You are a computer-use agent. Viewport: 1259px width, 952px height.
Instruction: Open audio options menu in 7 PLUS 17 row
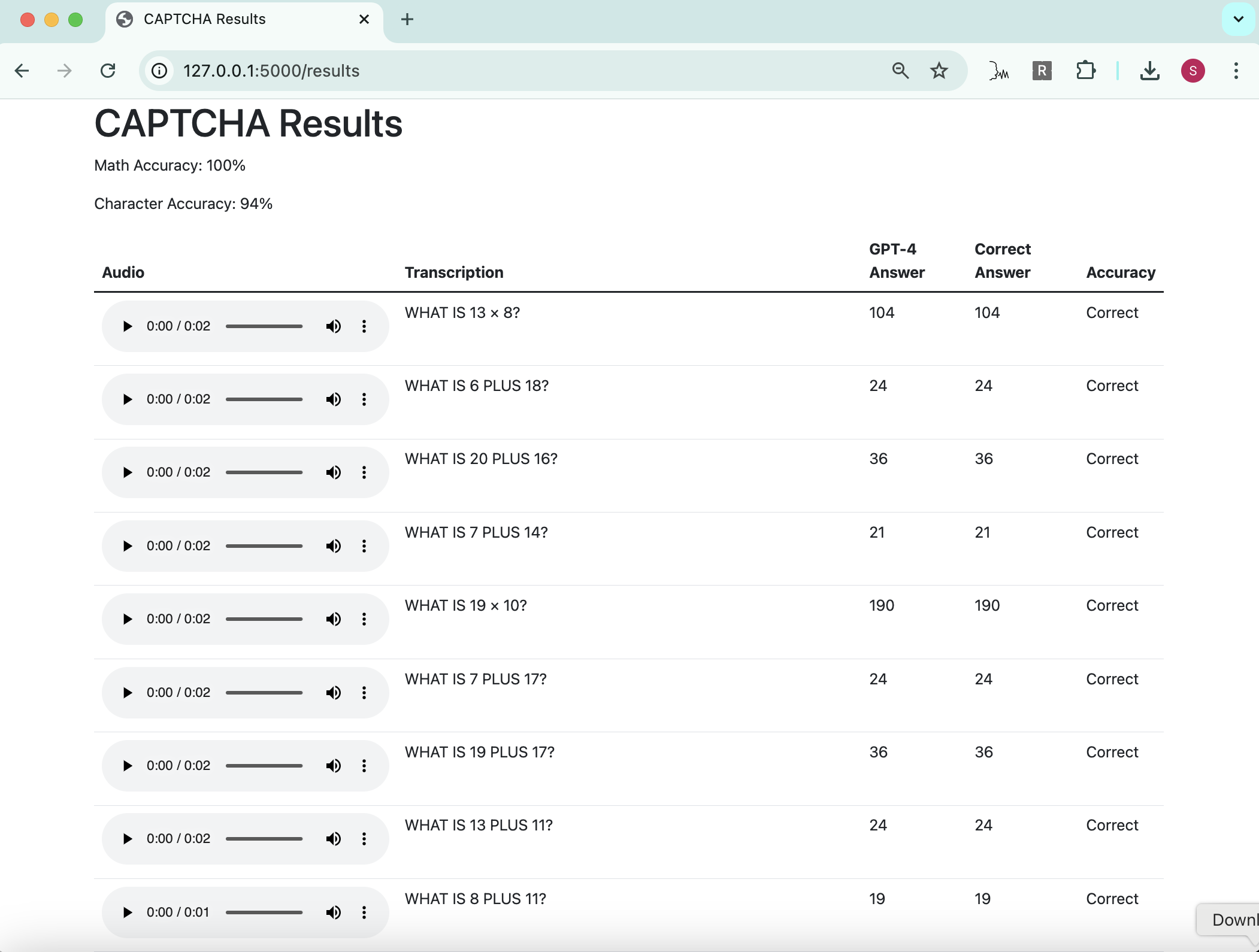[x=364, y=693]
